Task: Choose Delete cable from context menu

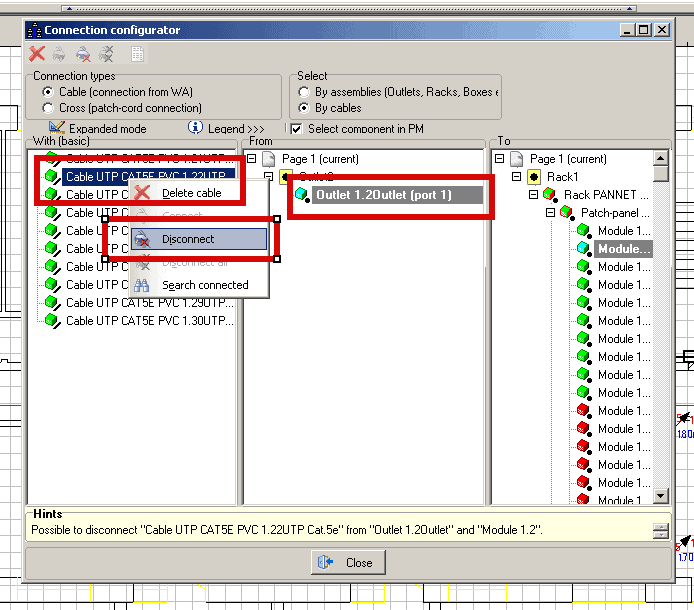Action: pyautogui.click(x=191, y=193)
